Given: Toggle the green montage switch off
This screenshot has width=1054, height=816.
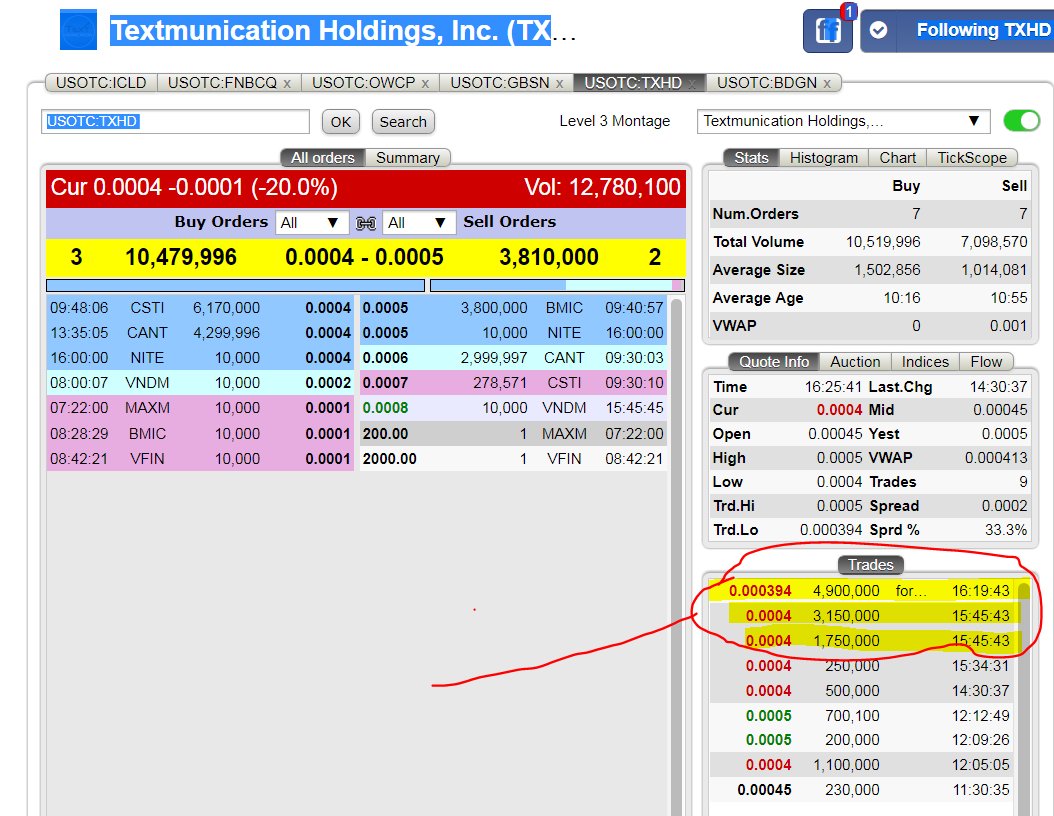Looking at the screenshot, I should click(x=1021, y=121).
